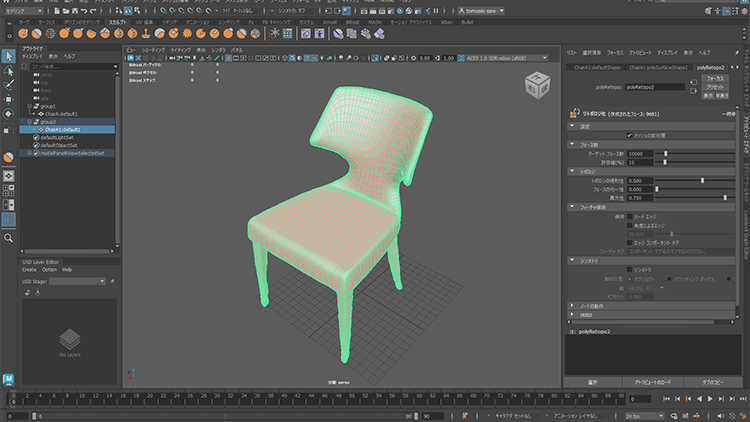Image resolution: width=750 pixels, height=422 pixels.
Task: Collapse the Topology section
Action: (572, 171)
